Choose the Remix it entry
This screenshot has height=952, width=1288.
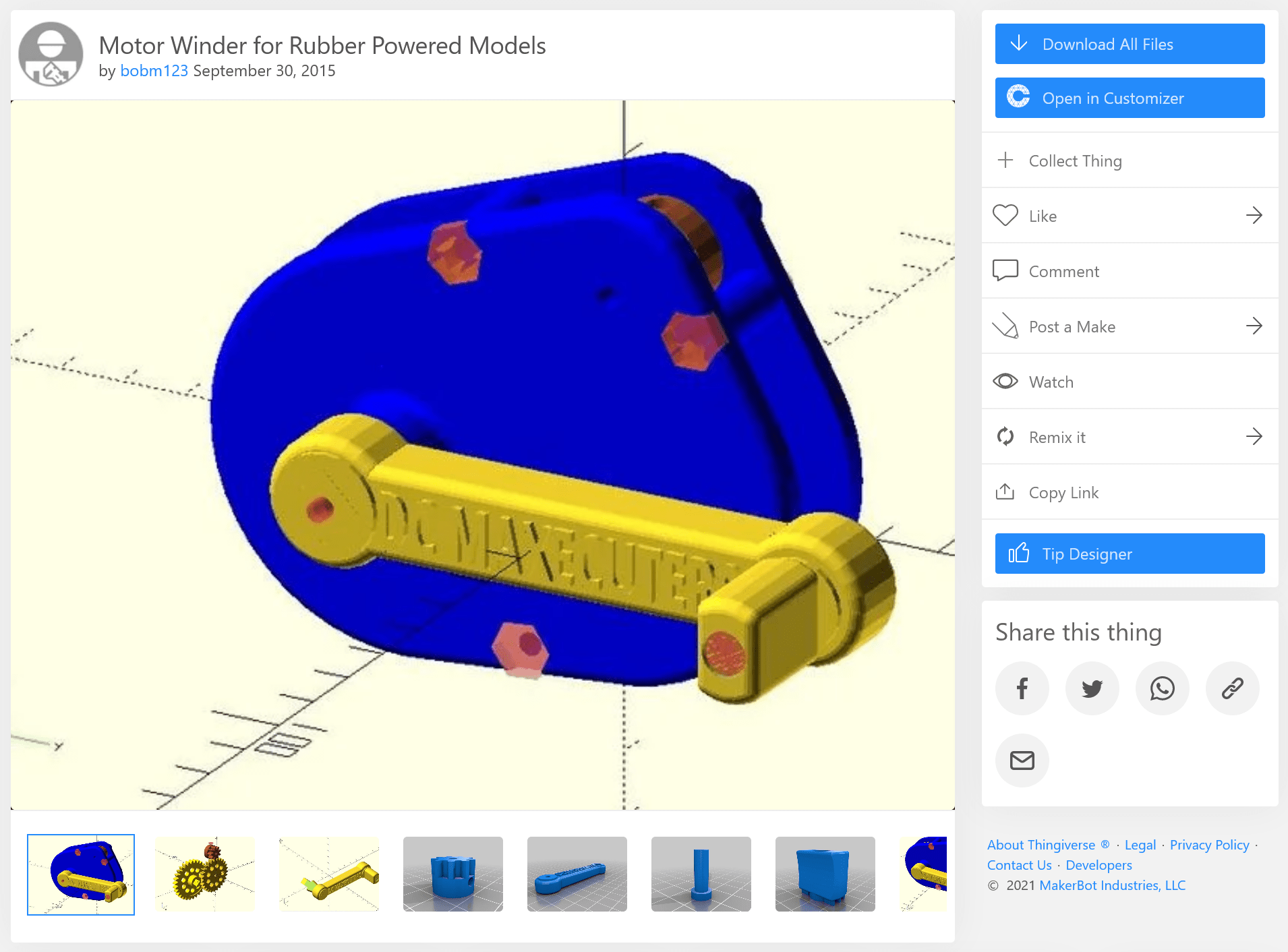(1130, 437)
